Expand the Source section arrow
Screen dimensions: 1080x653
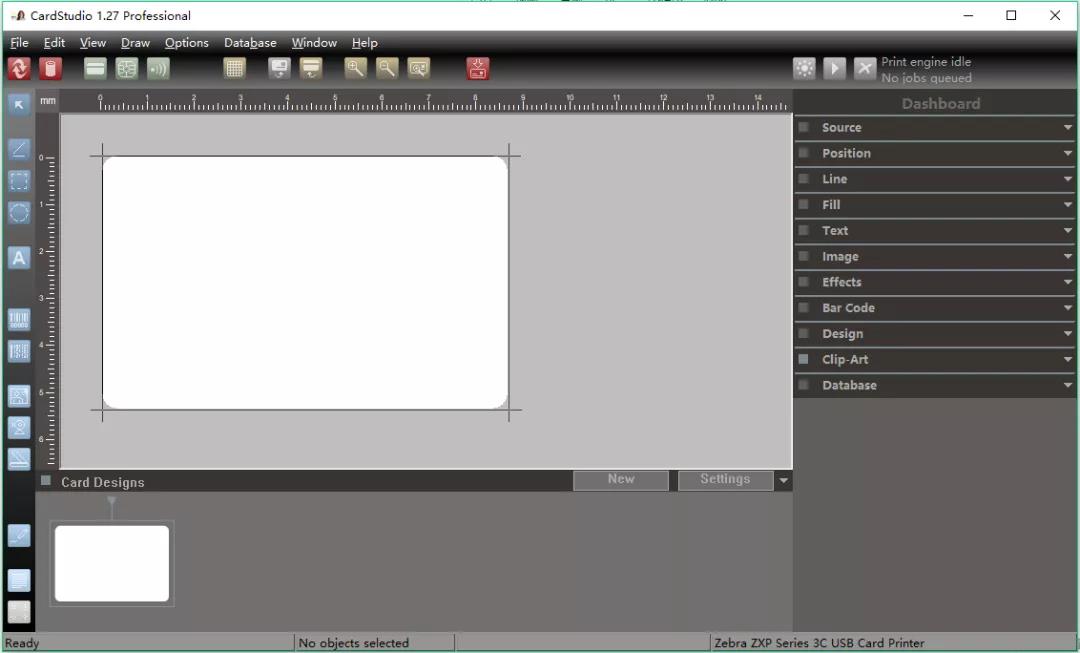[x=1068, y=127]
